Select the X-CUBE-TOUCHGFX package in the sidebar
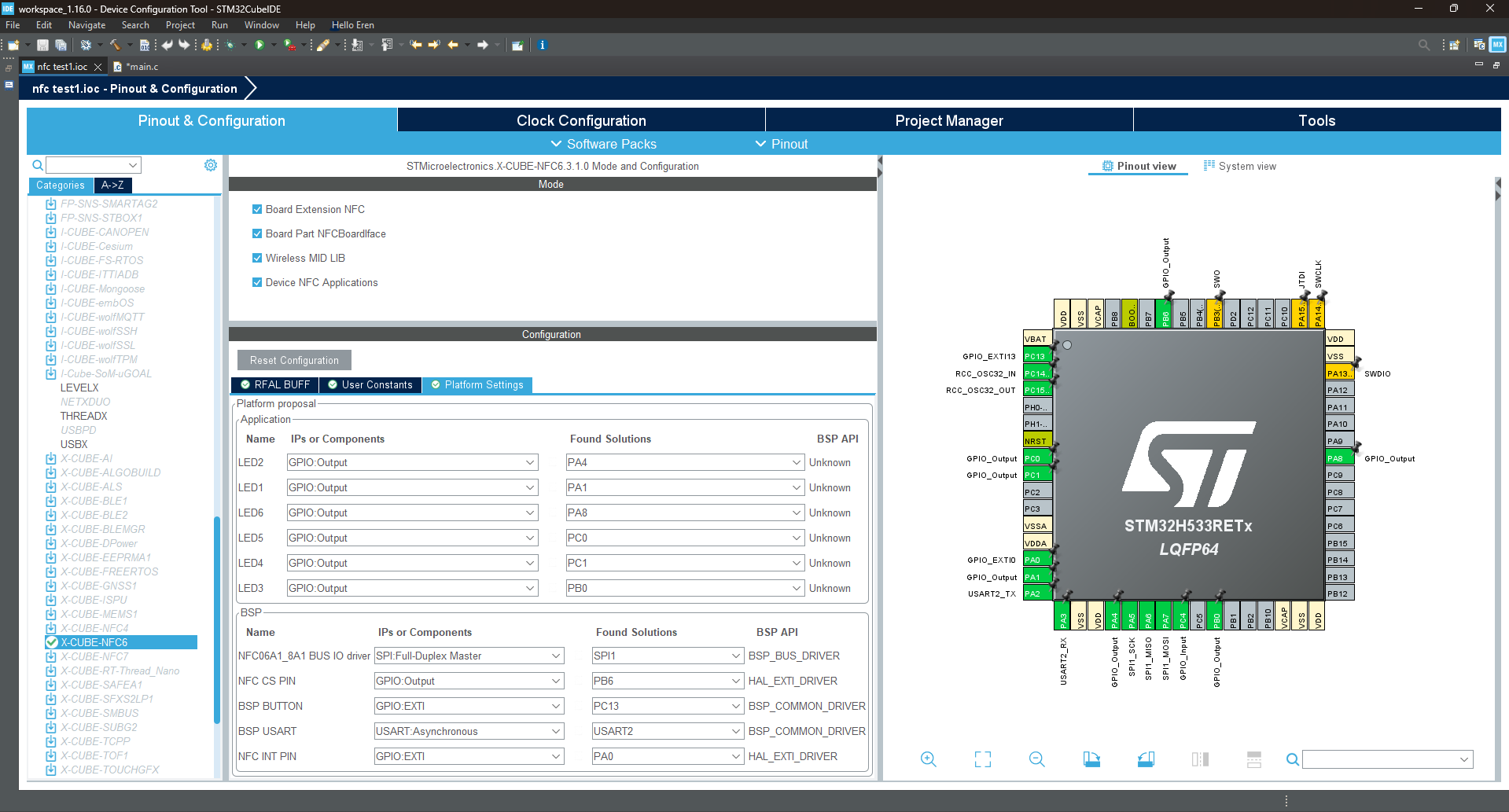 tap(109, 770)
